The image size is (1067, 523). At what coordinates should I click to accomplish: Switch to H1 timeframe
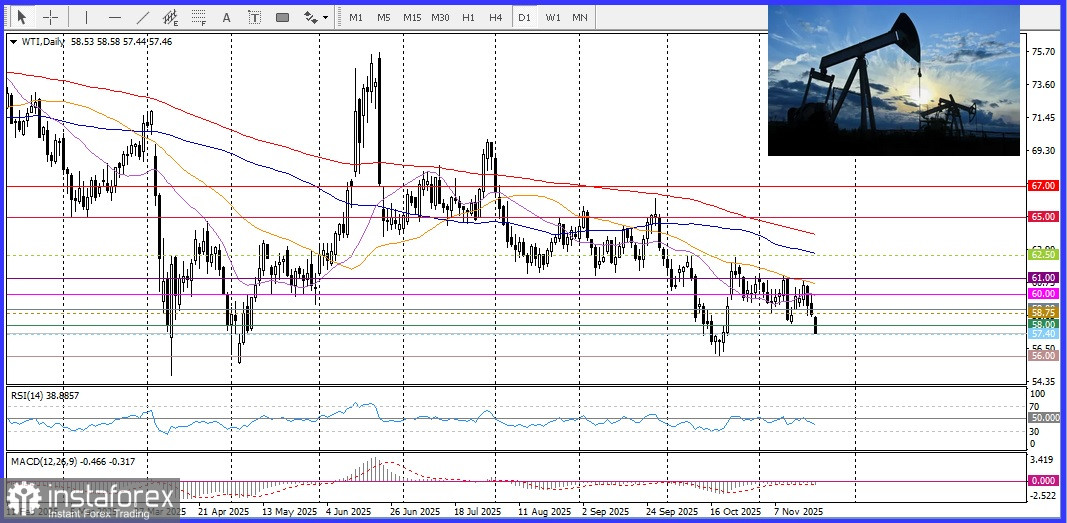[468, 17]
